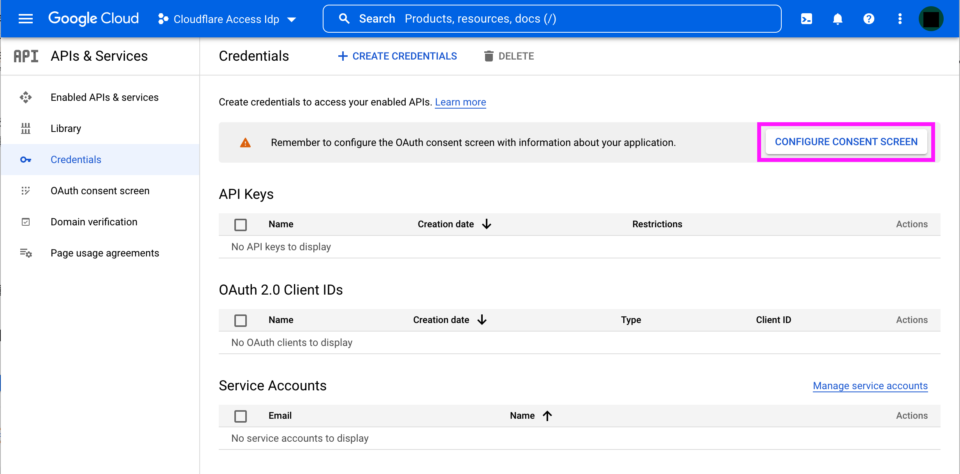Image resolution: width=960 pixels, height=474 pixels.
Task: Select all checkbox in API Keys table
Action: point(241,225)
